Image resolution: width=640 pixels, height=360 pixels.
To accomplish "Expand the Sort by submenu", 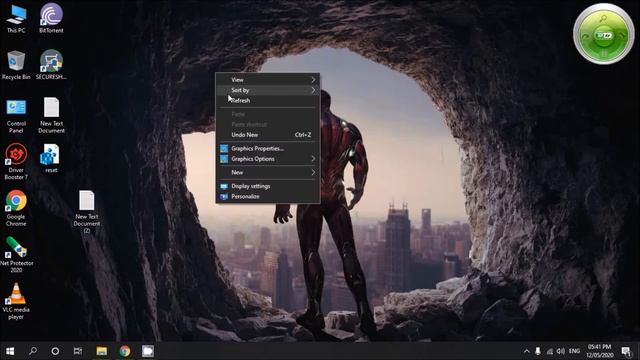I will (268, 90).
